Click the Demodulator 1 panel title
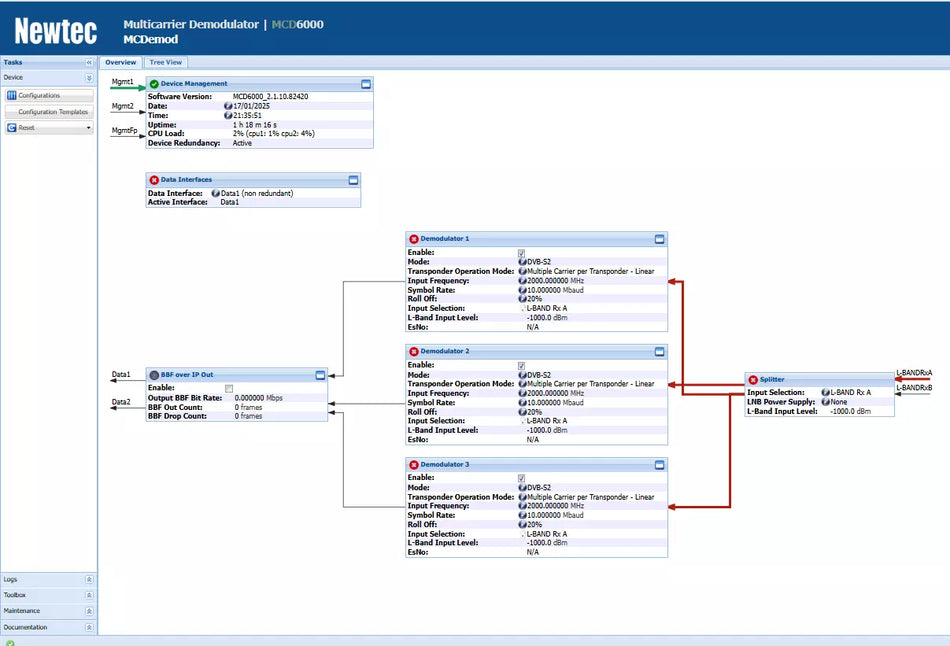This screenshot has width=950, height=646. click(x=445, y=239)
